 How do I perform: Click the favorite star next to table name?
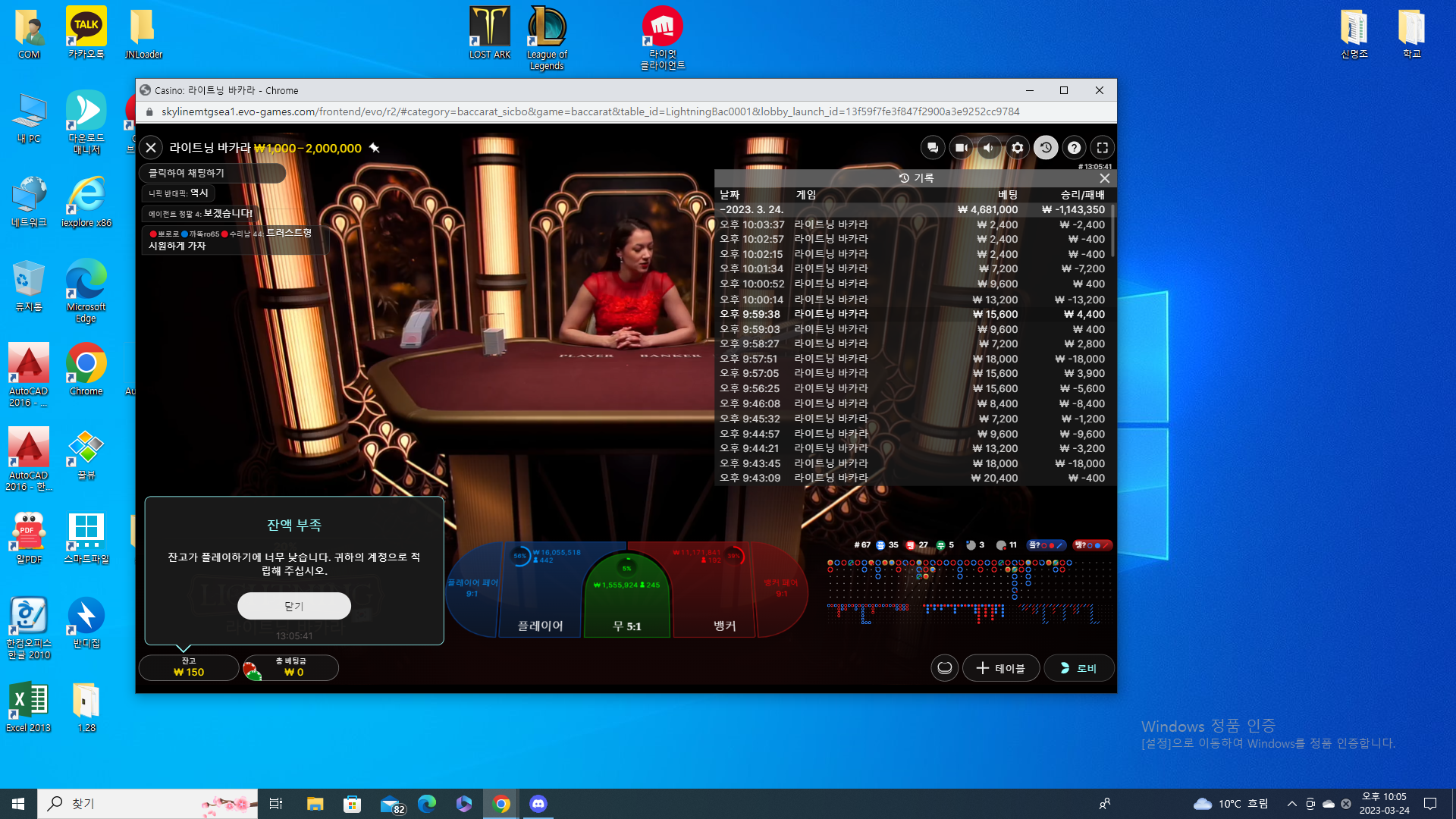pyautogui.click(x=375, y=148)
